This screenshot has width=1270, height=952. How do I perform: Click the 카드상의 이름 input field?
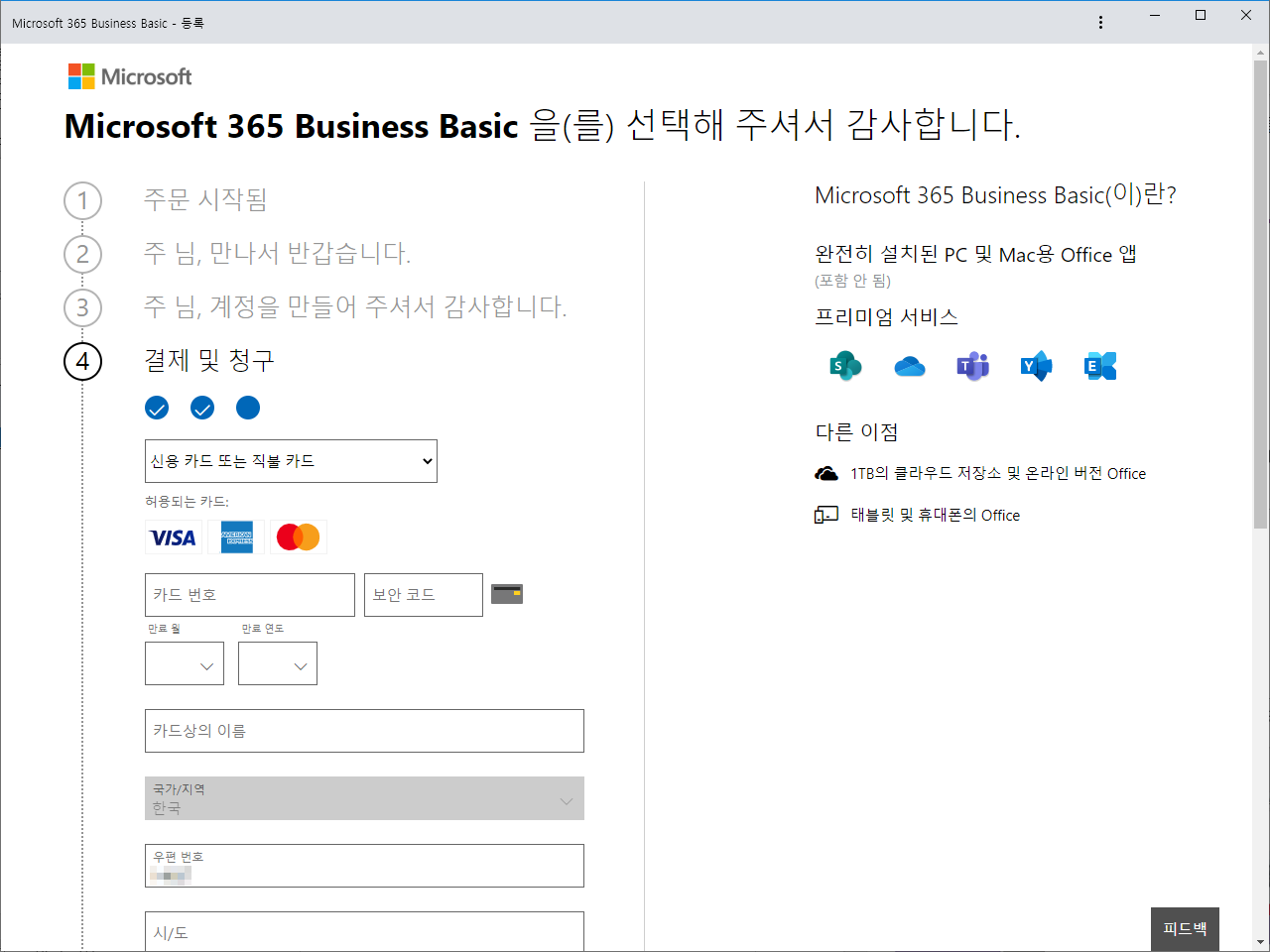pyautogui.click(x=364, y=731)
